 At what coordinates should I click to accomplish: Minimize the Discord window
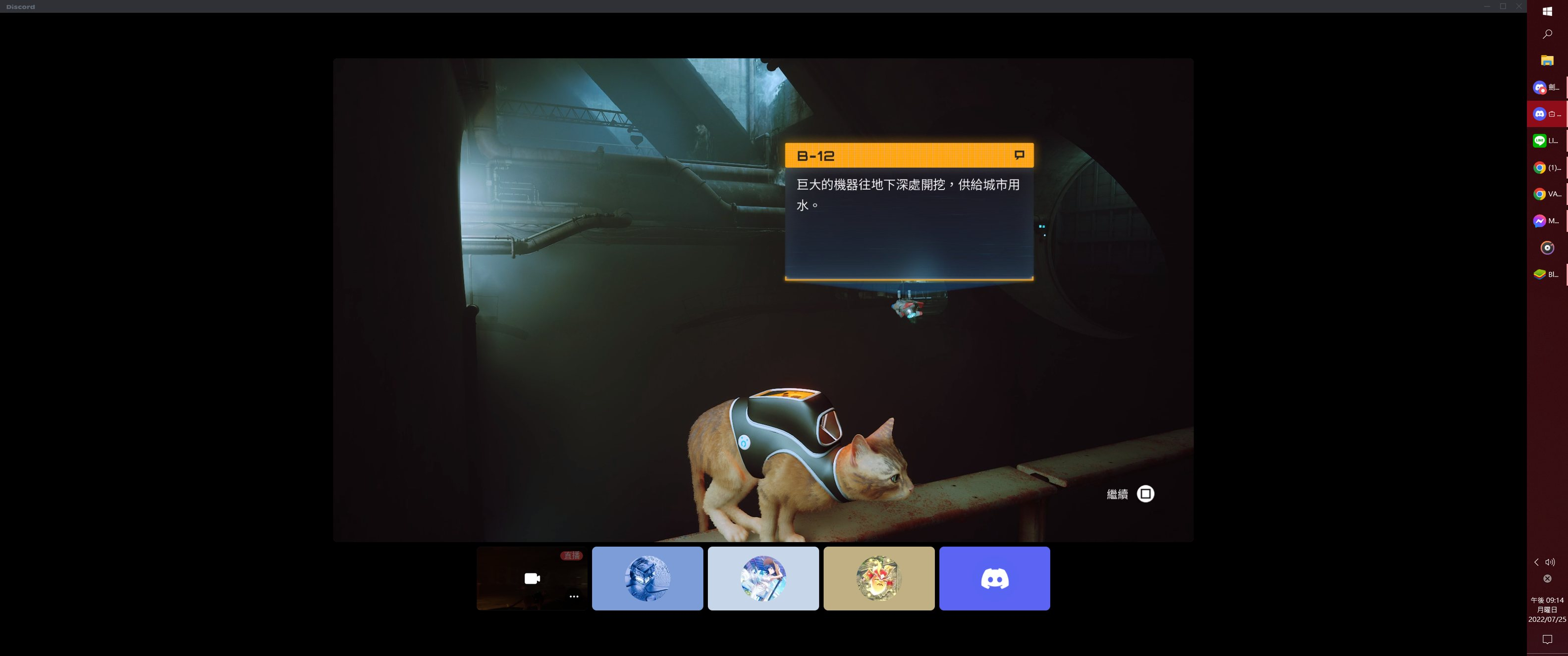coord(1486,6)
